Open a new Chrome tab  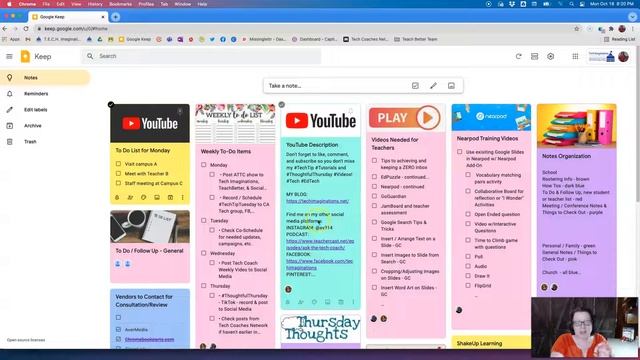coord(116,17)
